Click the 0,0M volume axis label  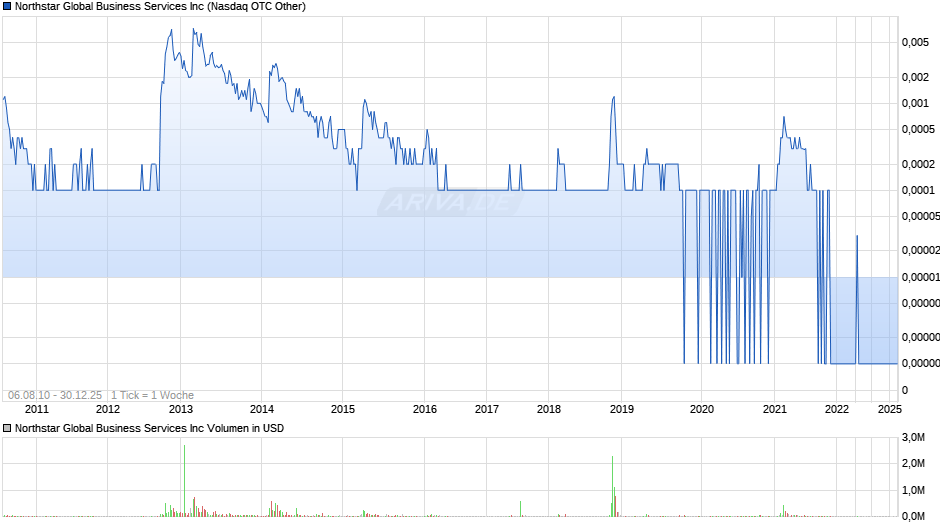(x=913, y=516)
